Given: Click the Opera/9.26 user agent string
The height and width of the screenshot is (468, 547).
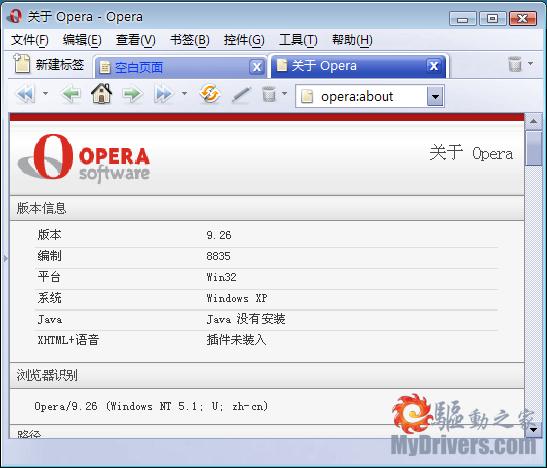Looking at the screenshot, I should [x=151, y=406].
